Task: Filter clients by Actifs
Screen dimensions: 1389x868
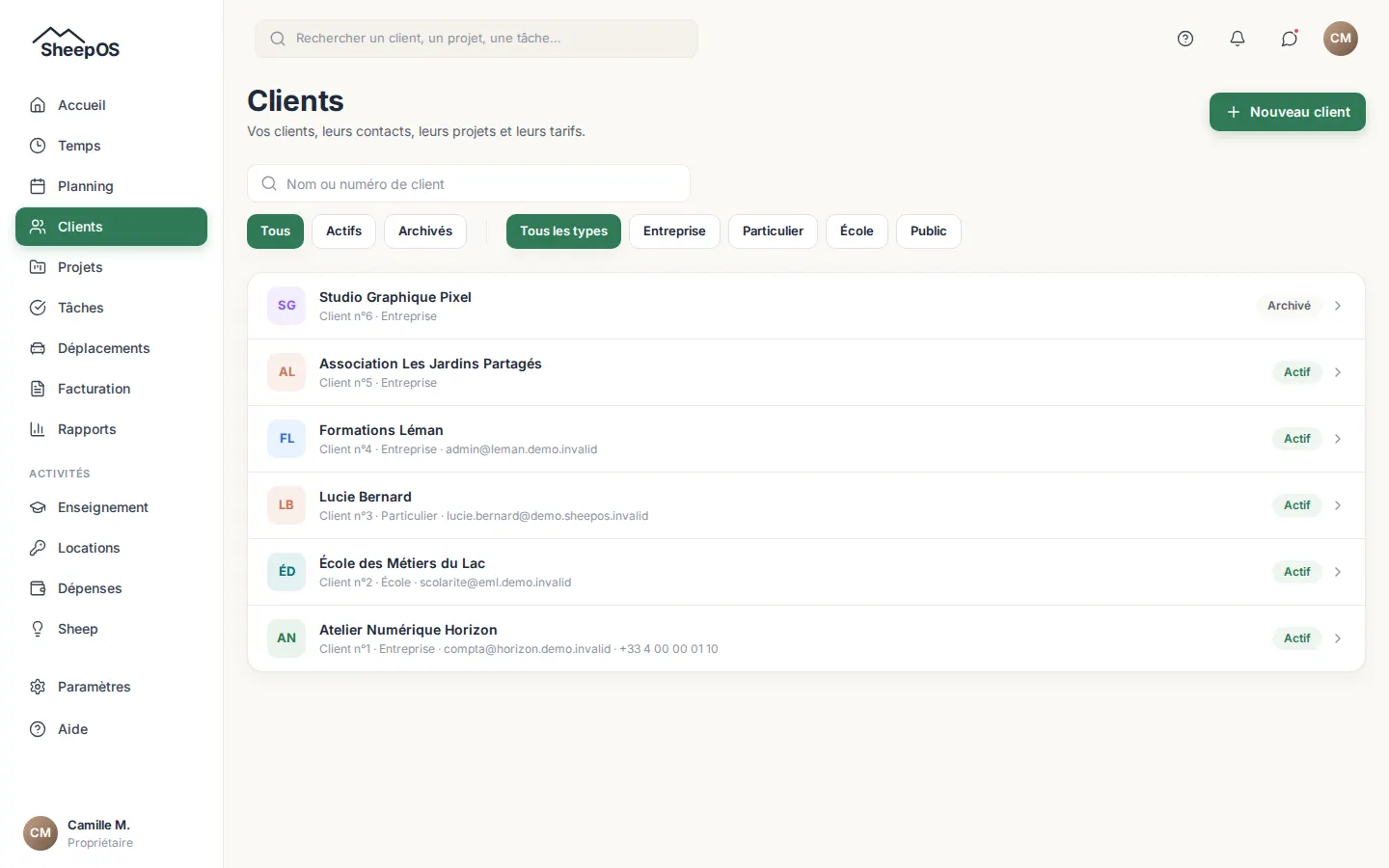Action: 343,231
